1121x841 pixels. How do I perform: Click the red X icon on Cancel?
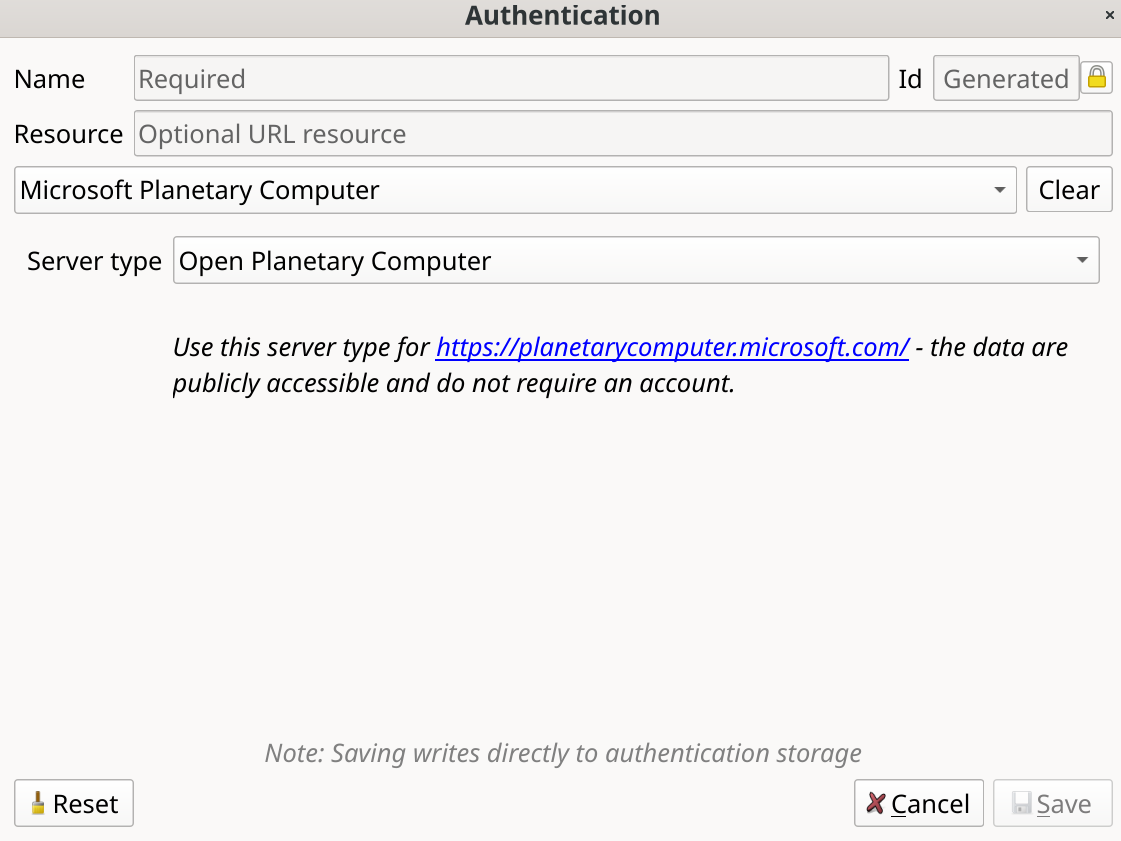pos(877,803)
